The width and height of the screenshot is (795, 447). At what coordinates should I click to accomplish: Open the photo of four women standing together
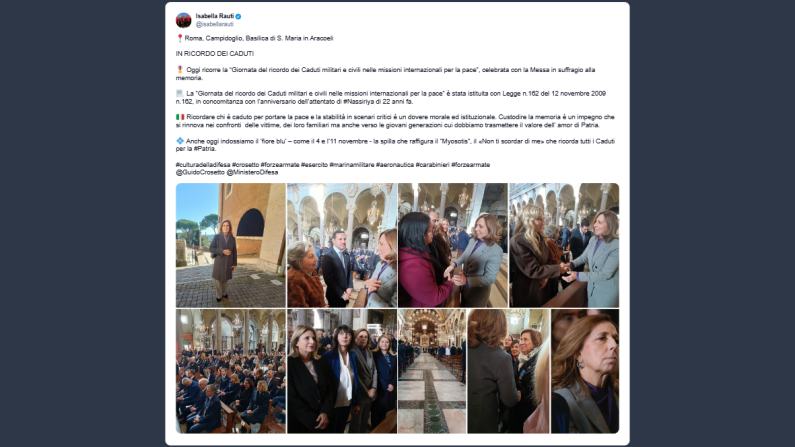342,371
